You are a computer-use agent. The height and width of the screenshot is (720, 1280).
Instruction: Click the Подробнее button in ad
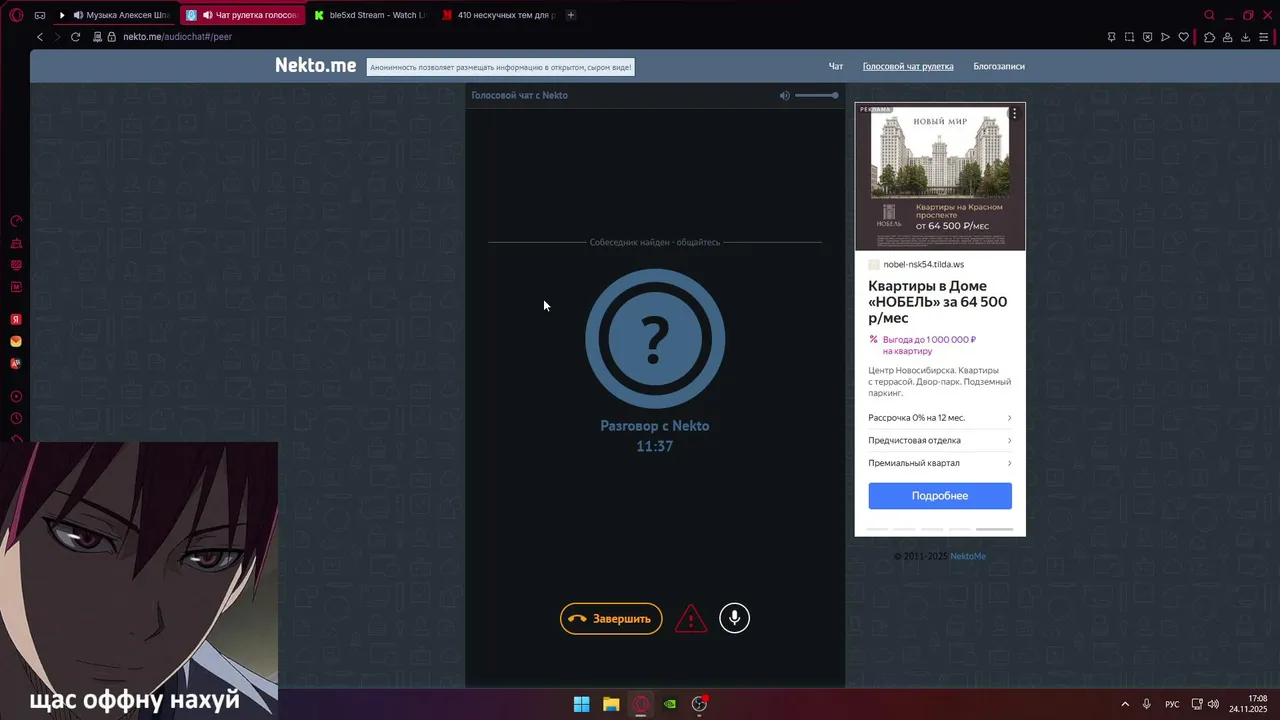tap(940, 496)
